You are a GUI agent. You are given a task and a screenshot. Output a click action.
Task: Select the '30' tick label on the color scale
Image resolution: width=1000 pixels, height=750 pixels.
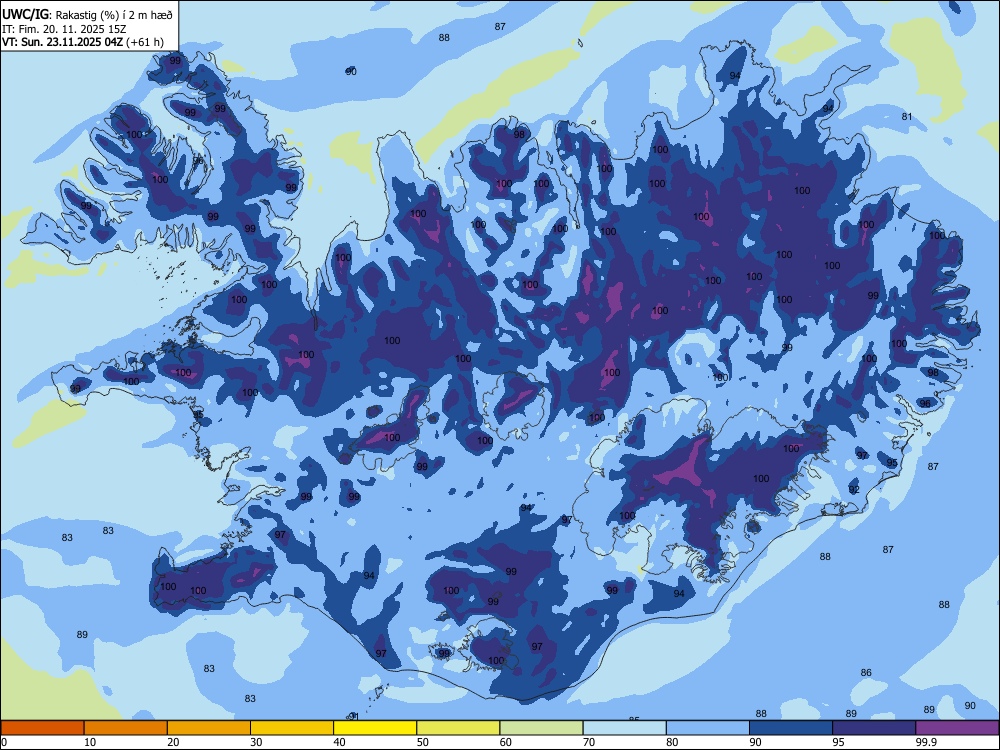pos(256,742)
